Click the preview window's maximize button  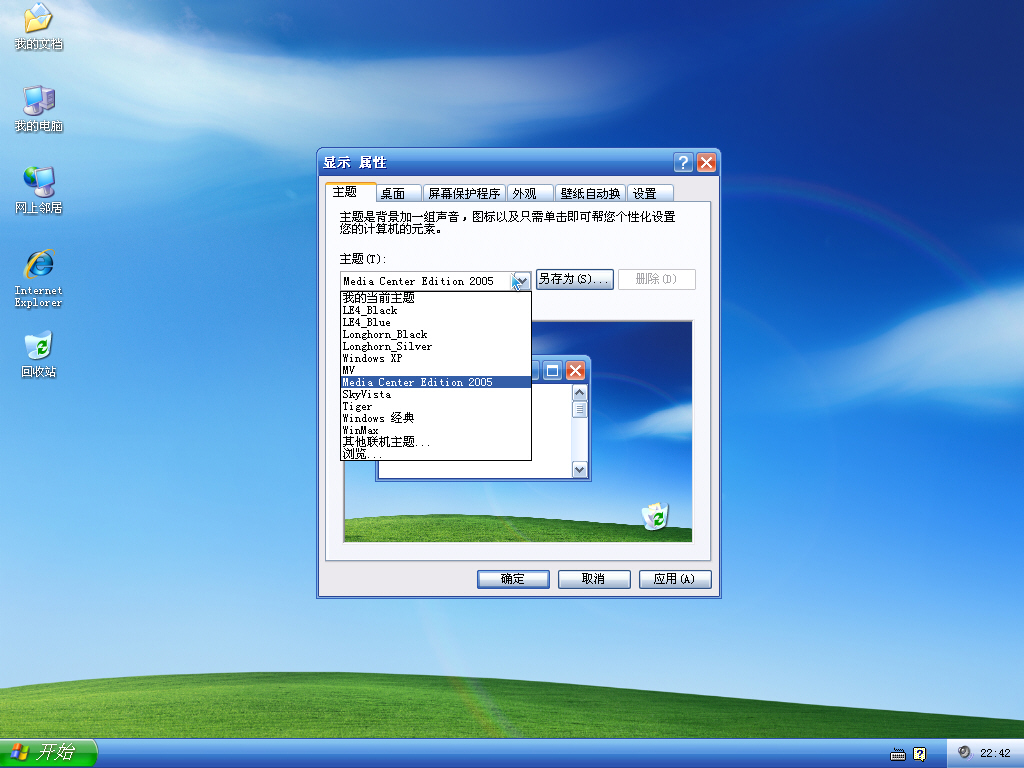tap(552, 371)
